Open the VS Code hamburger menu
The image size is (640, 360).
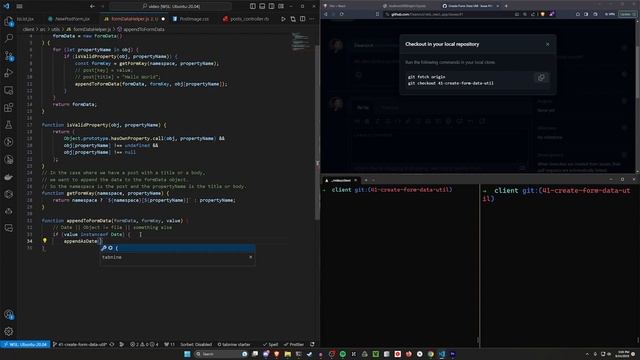(19, 6)
